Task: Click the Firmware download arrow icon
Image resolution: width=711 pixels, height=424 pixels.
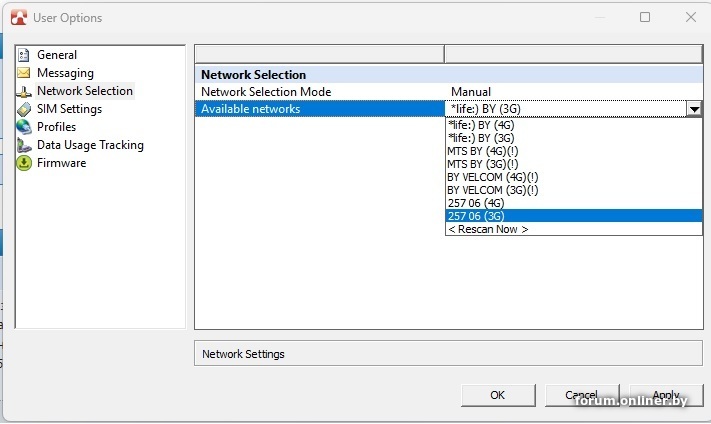Action: pos(24,163)
